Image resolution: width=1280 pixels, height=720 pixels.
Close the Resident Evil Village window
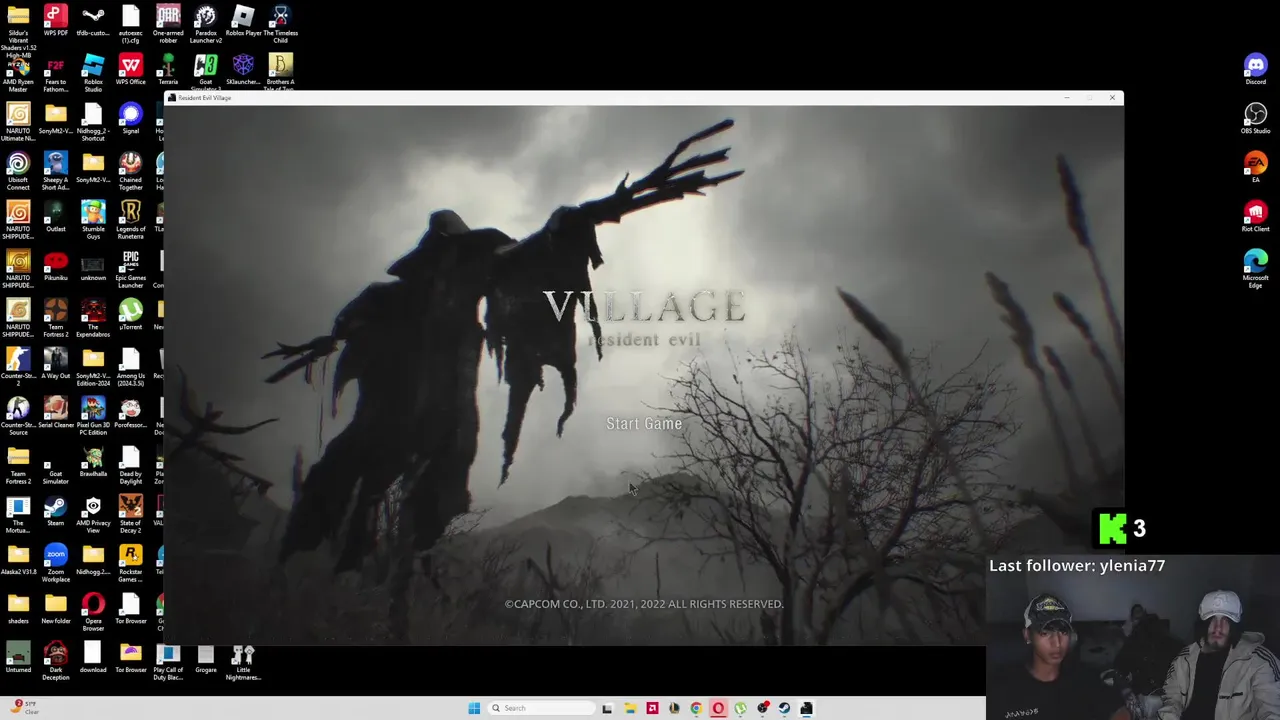coord(1112,97)
